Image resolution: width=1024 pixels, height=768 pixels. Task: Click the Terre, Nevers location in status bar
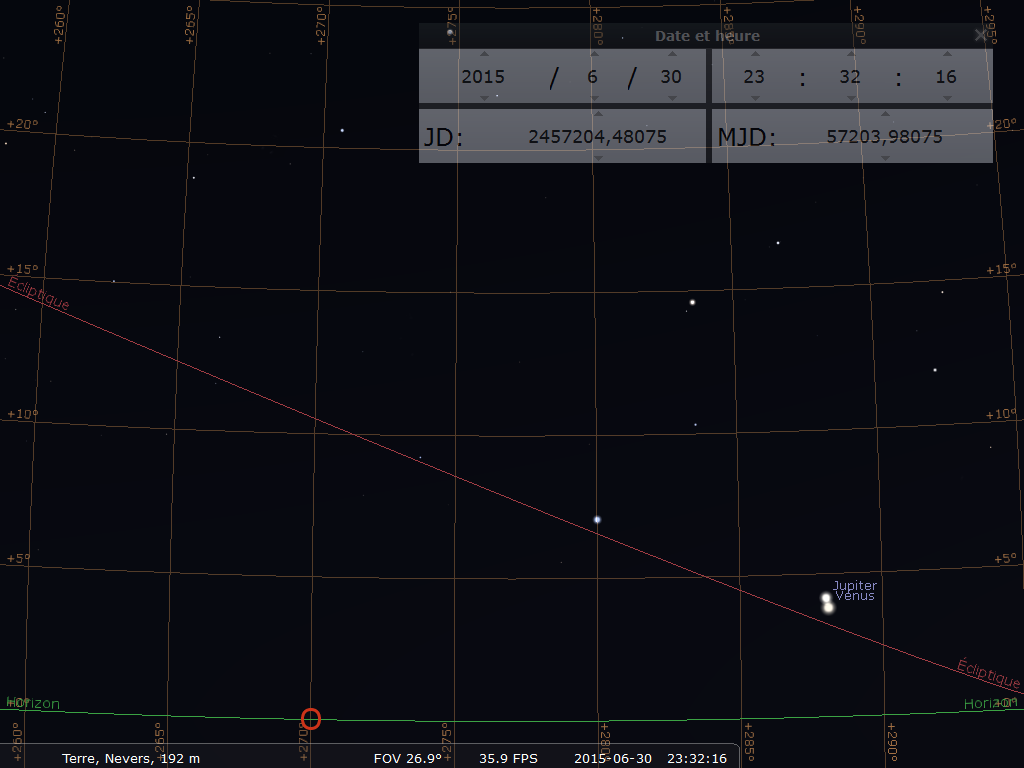point(130,758)
